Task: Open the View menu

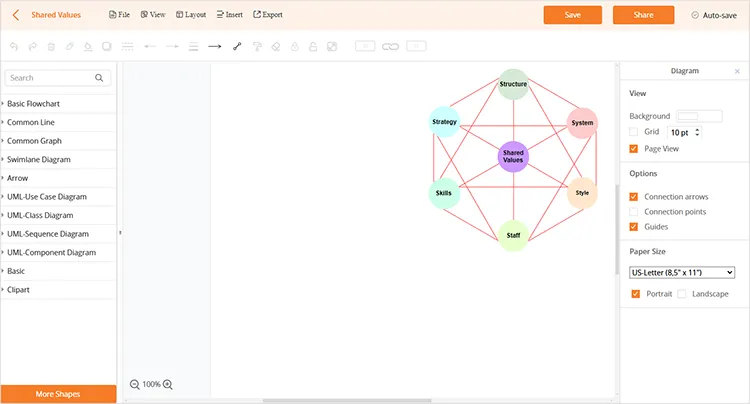Action: [x=153, y=15]
